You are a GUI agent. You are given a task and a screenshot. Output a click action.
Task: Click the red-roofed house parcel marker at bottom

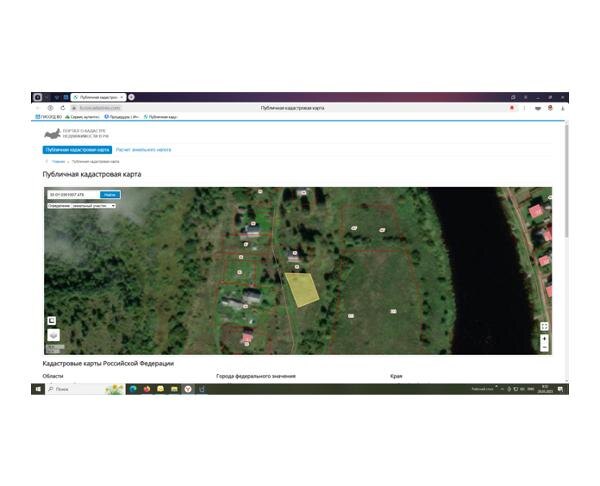(247, 344)
